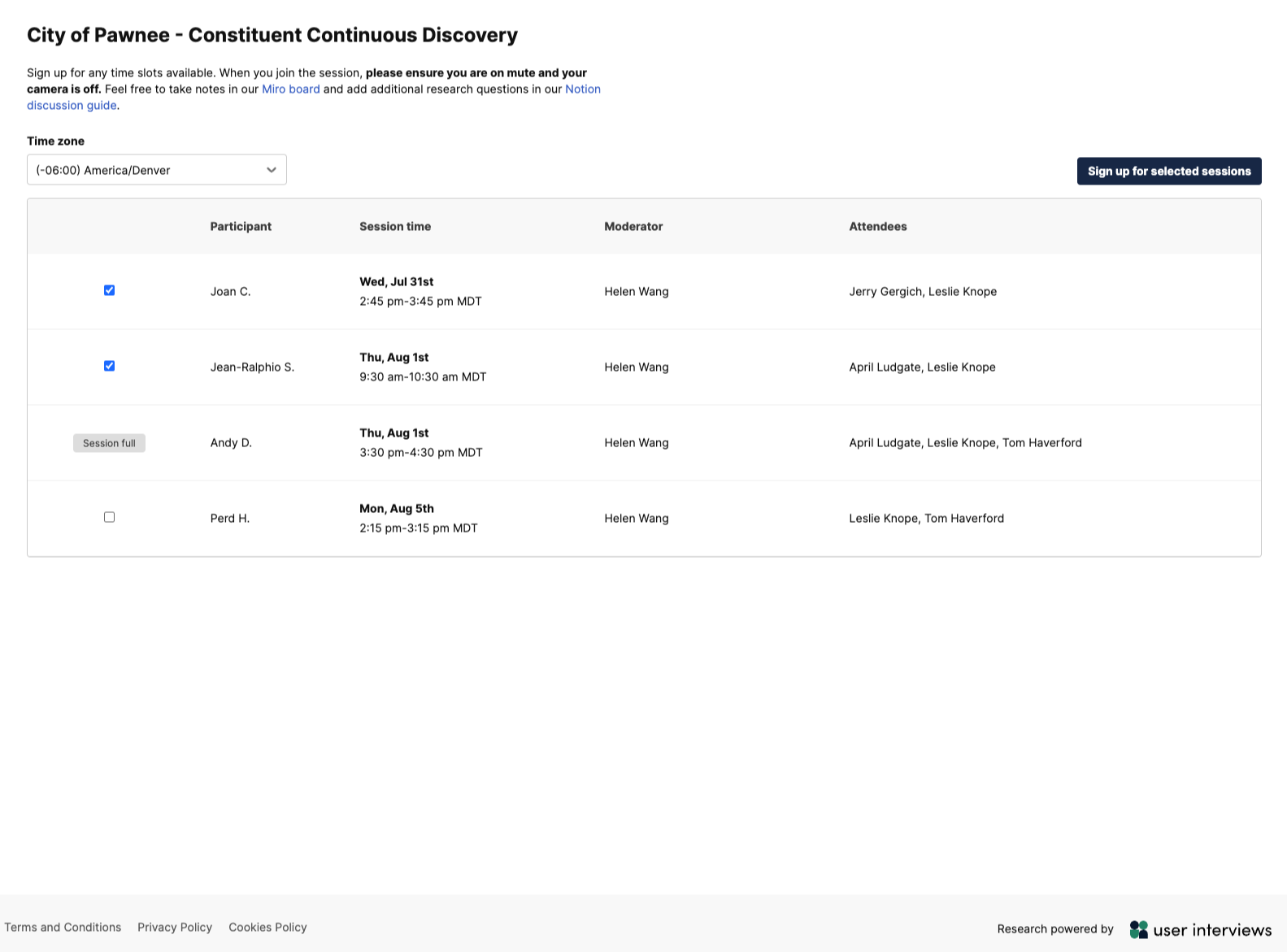Click Leslie Knope, Tom Haverford attendees
The image size is (1287, 952).
[926, 518]
